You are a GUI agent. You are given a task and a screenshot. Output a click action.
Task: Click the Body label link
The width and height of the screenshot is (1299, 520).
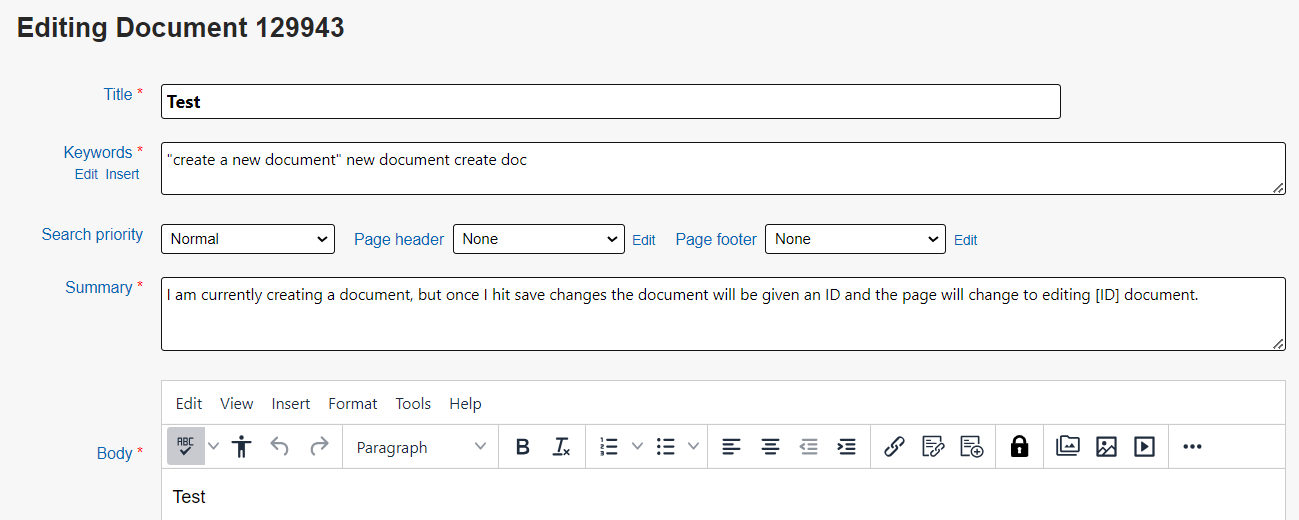[114, 453]
